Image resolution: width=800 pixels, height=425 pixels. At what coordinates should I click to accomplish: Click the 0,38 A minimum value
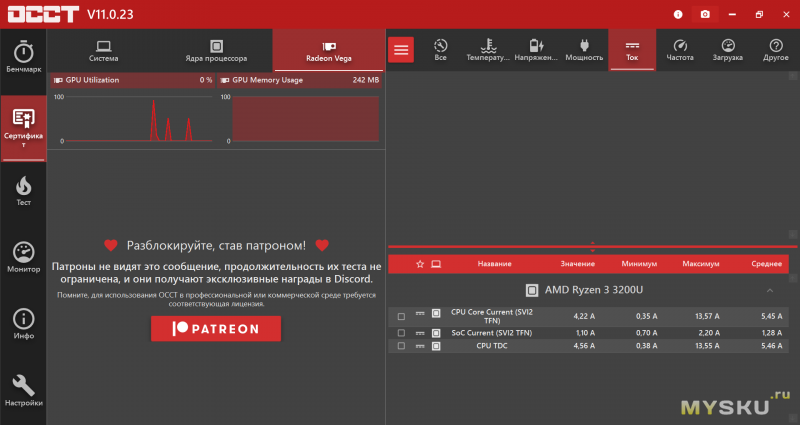pyautogui.click(x=646, y=346)
